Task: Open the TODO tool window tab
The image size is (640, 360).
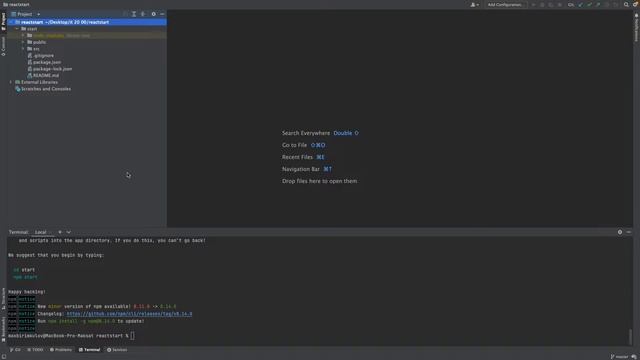Action: point(35,350)
